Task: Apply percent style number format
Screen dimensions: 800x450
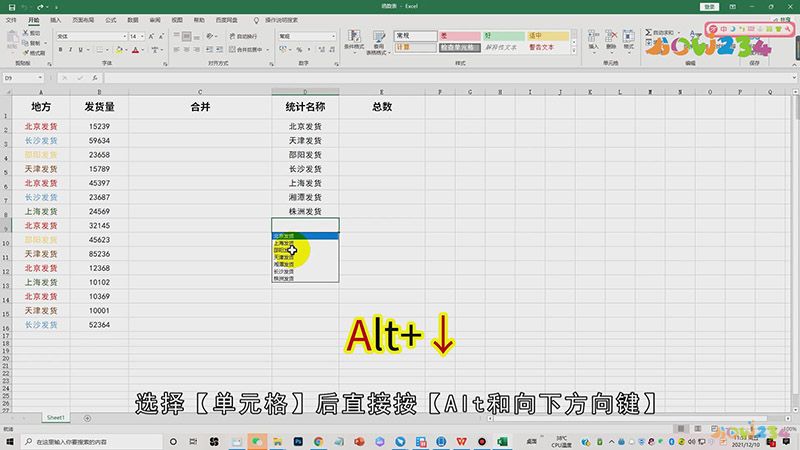Action: 299,49
